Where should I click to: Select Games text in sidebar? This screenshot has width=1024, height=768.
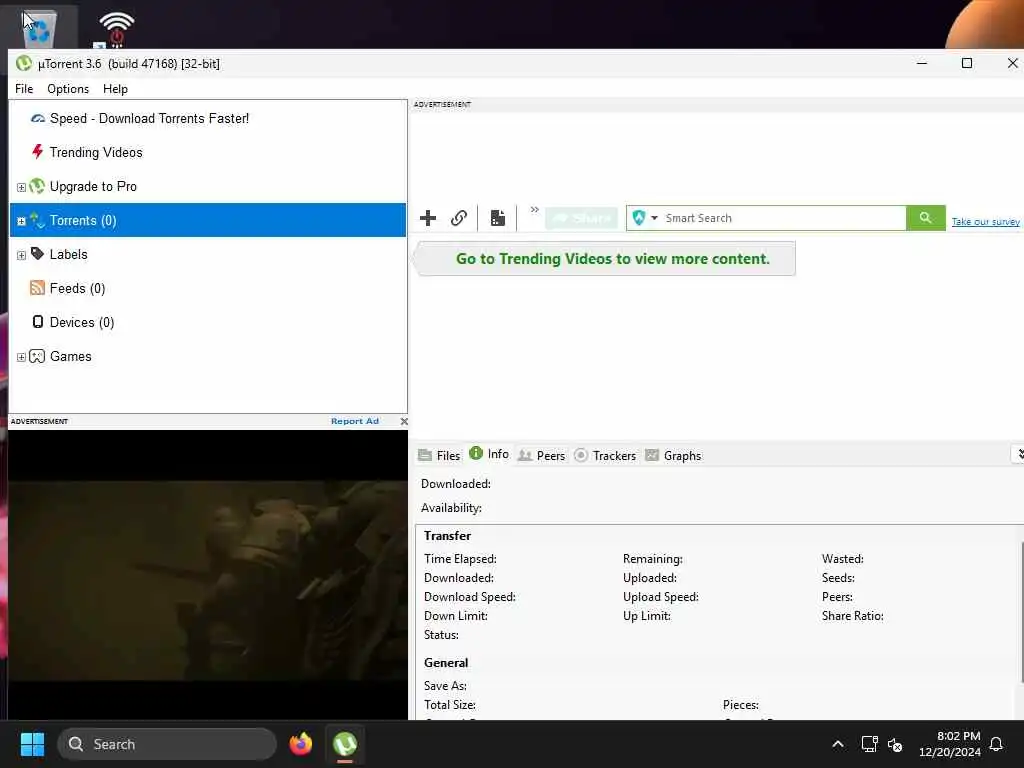[x=71, y=357]
